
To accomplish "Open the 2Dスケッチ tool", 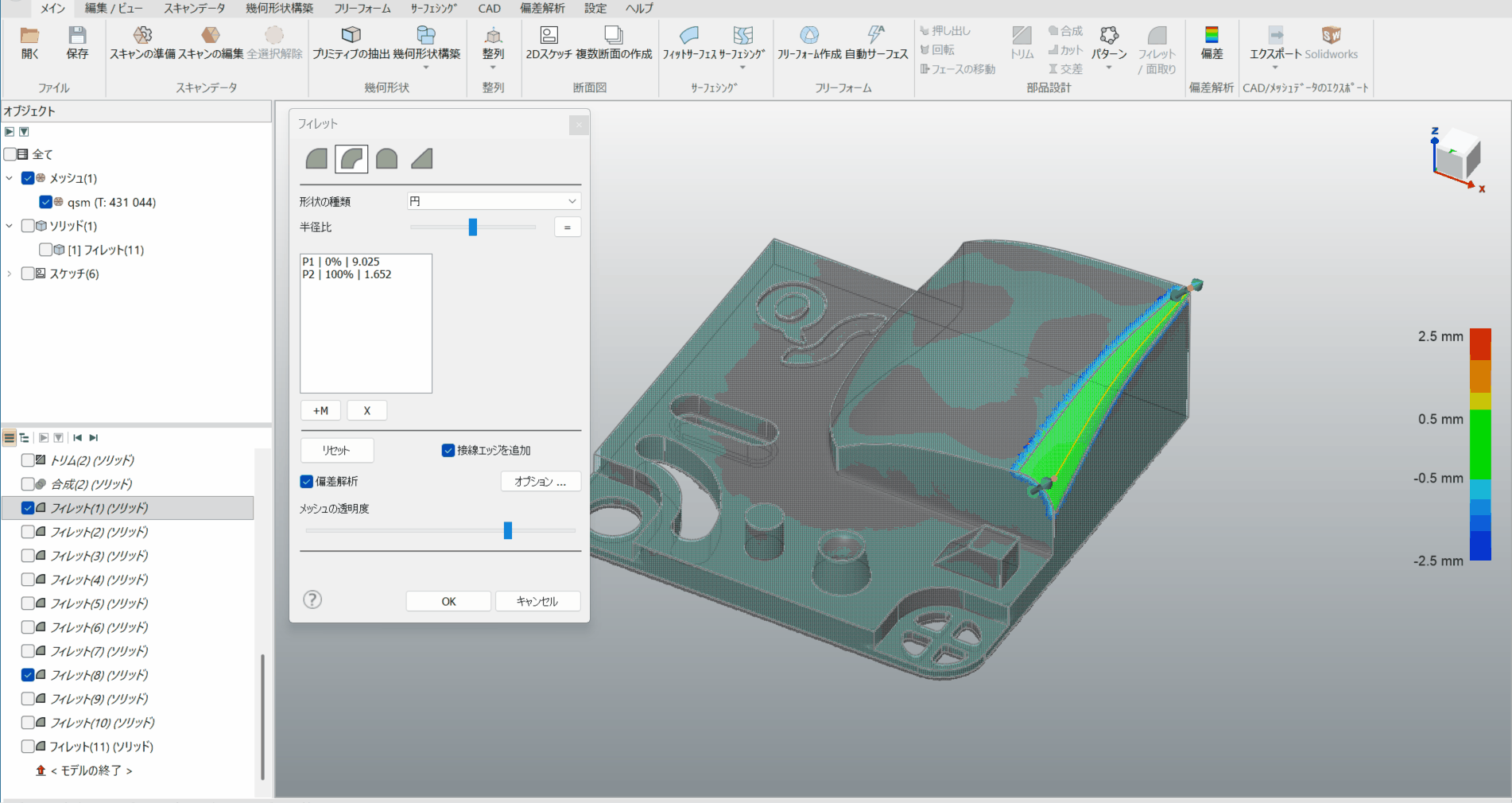I will [x=549, y=36].
